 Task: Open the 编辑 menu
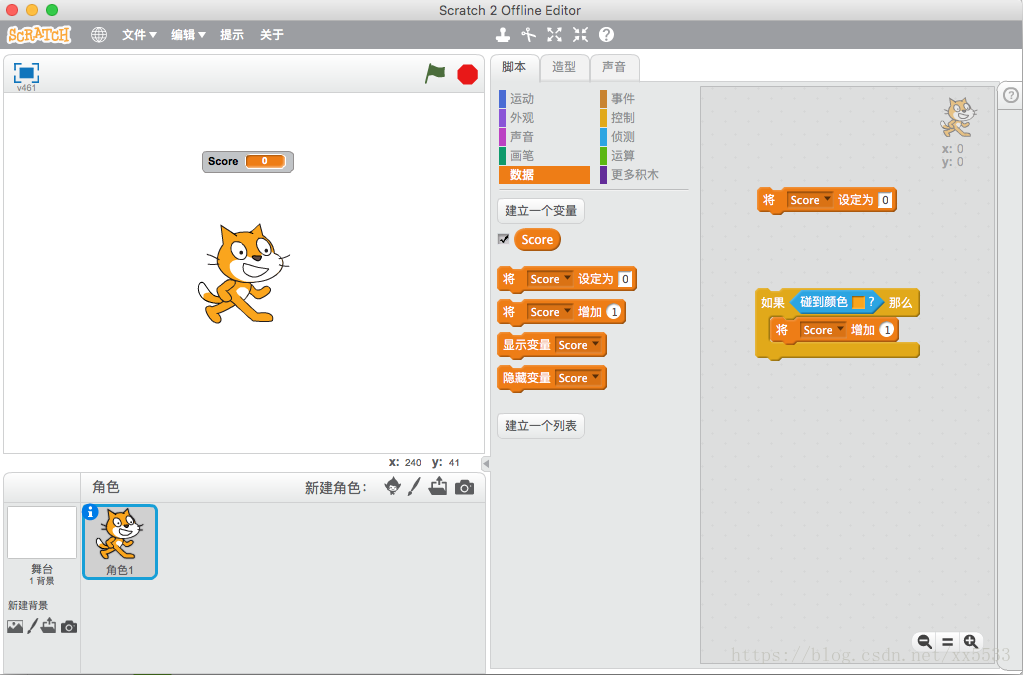188,35
